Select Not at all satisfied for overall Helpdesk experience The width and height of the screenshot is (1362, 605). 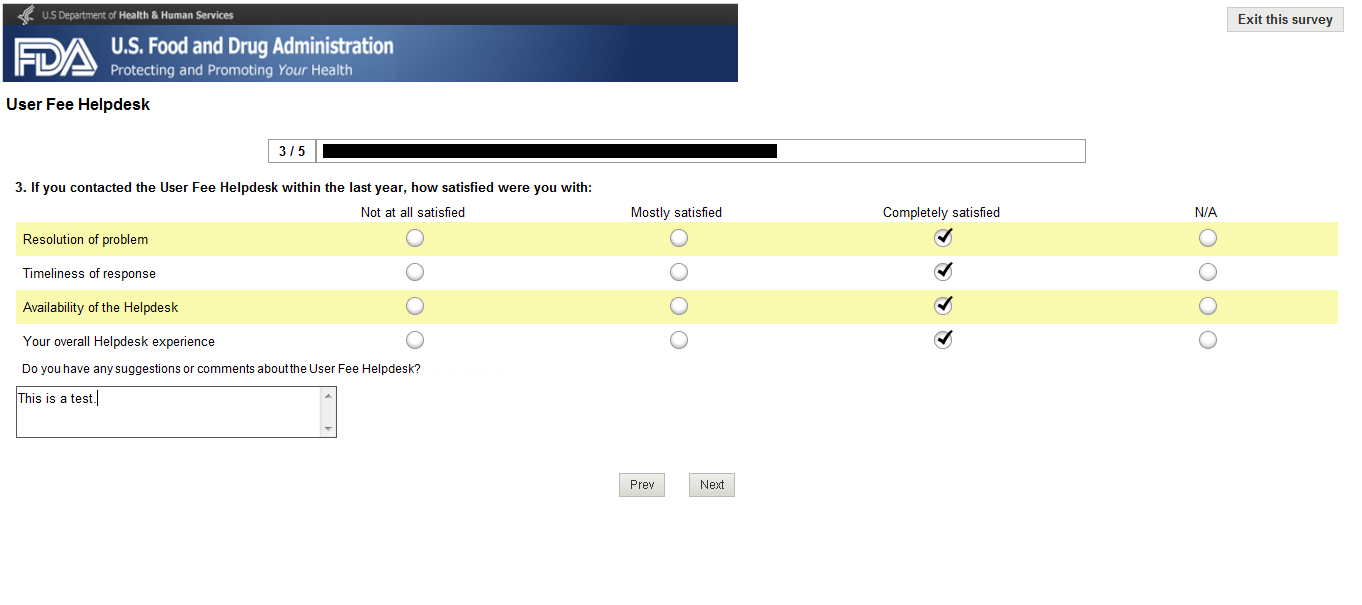pyautogui.click(x=415, y=340)
